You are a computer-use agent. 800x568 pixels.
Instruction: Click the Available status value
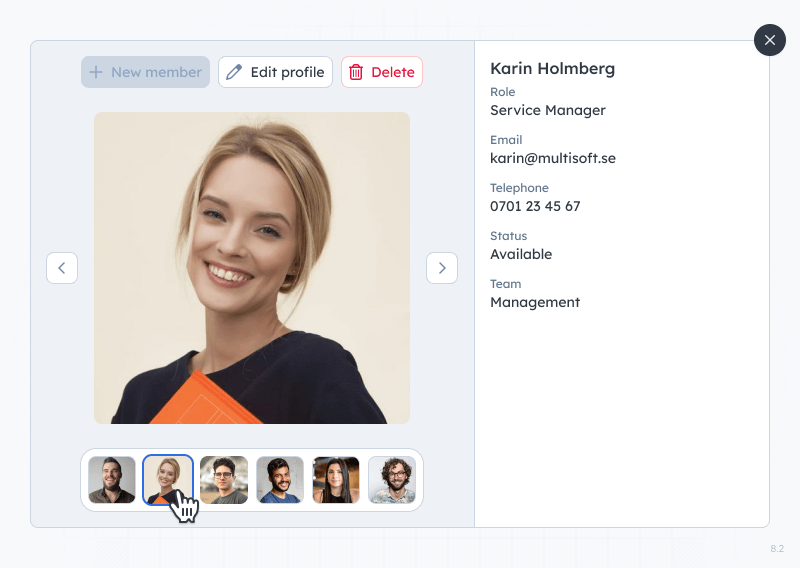click(521, 254)
